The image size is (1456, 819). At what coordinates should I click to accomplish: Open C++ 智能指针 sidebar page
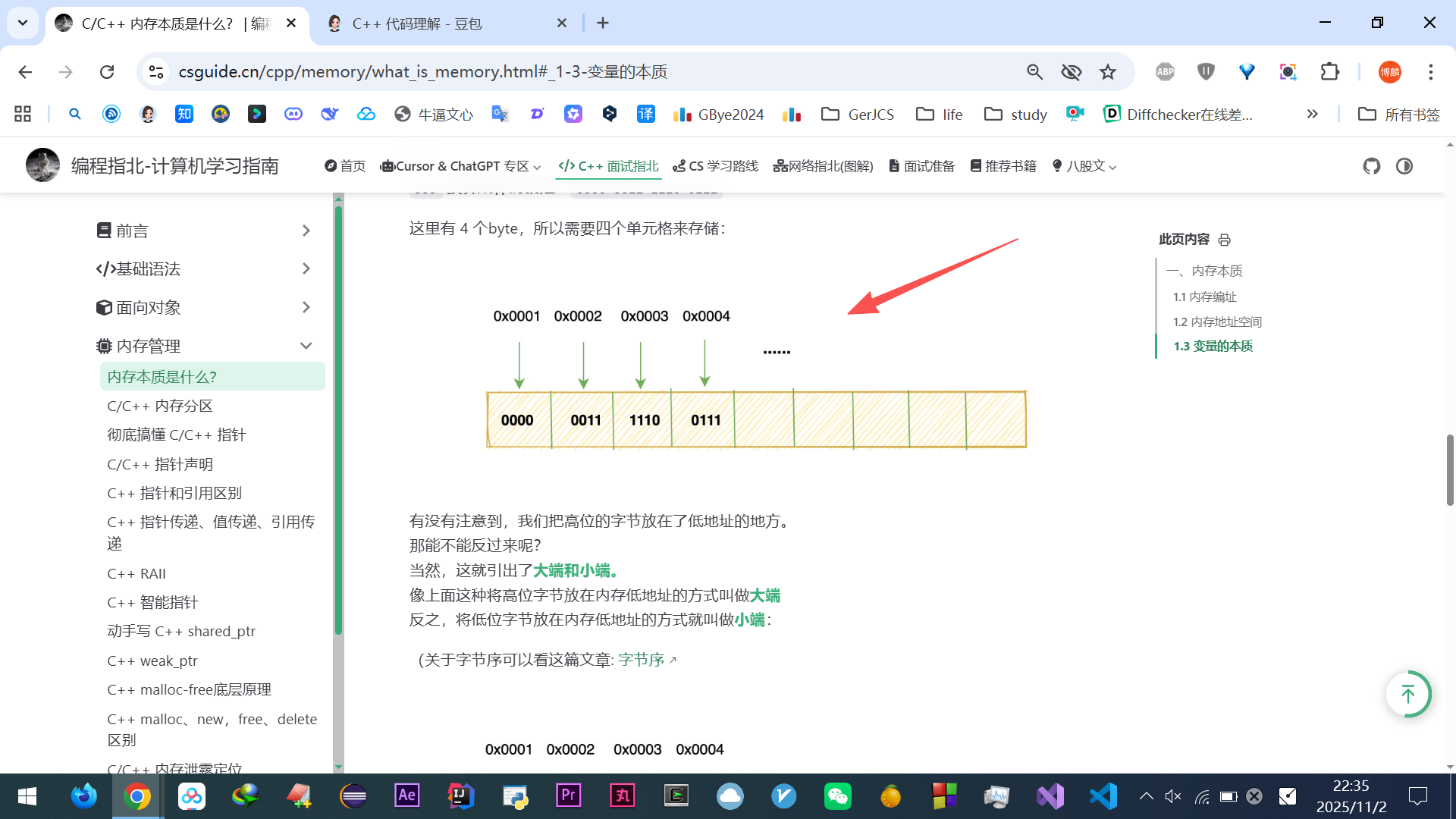click(x=152, y=602)
